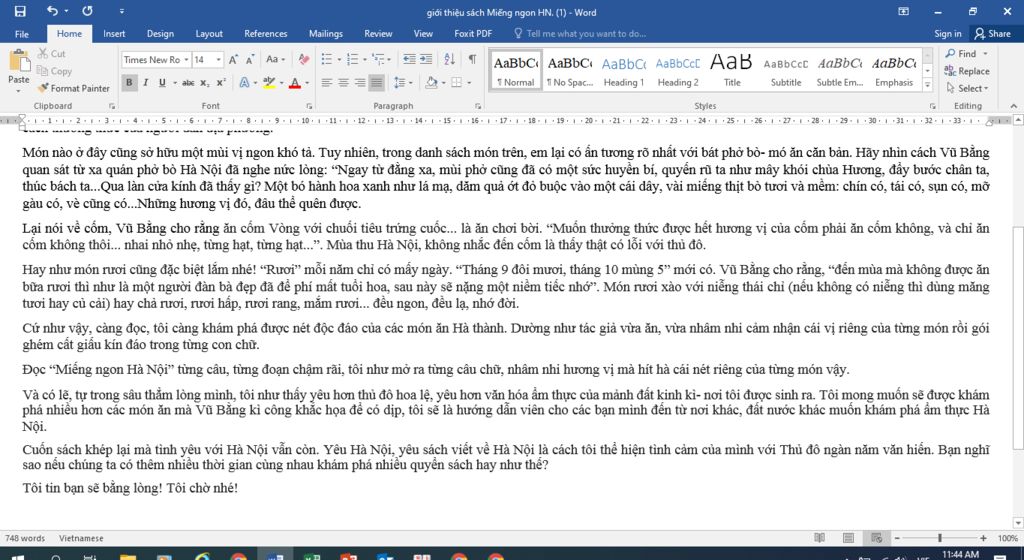Clear all formatting with eraser icon
This screenshot has width=1024, height=560.
click(304, 59)
